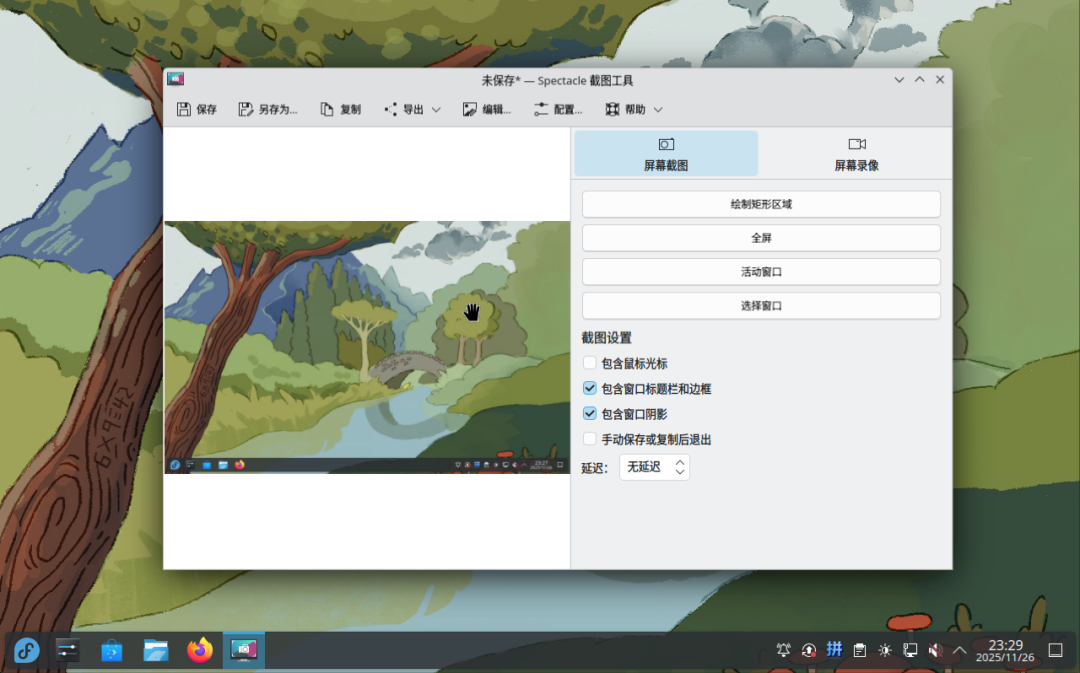Image resolution: width=1080 pixels, height=673 pixels.
Task: Click the Spectacle task in the taskbar
Action: pyautogui.click(x=244, y=650)
